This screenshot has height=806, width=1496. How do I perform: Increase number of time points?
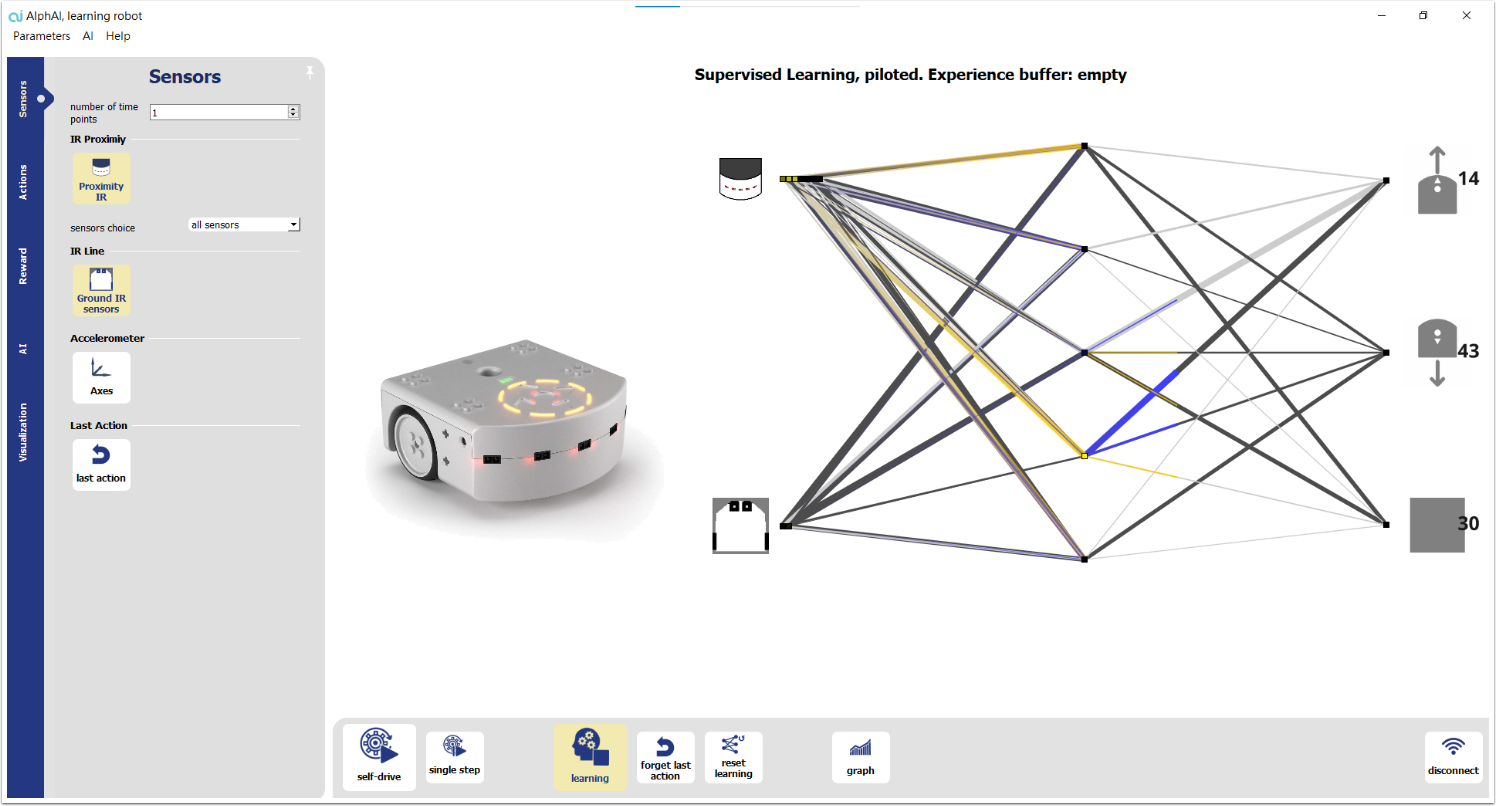click(x=293, y=109)
